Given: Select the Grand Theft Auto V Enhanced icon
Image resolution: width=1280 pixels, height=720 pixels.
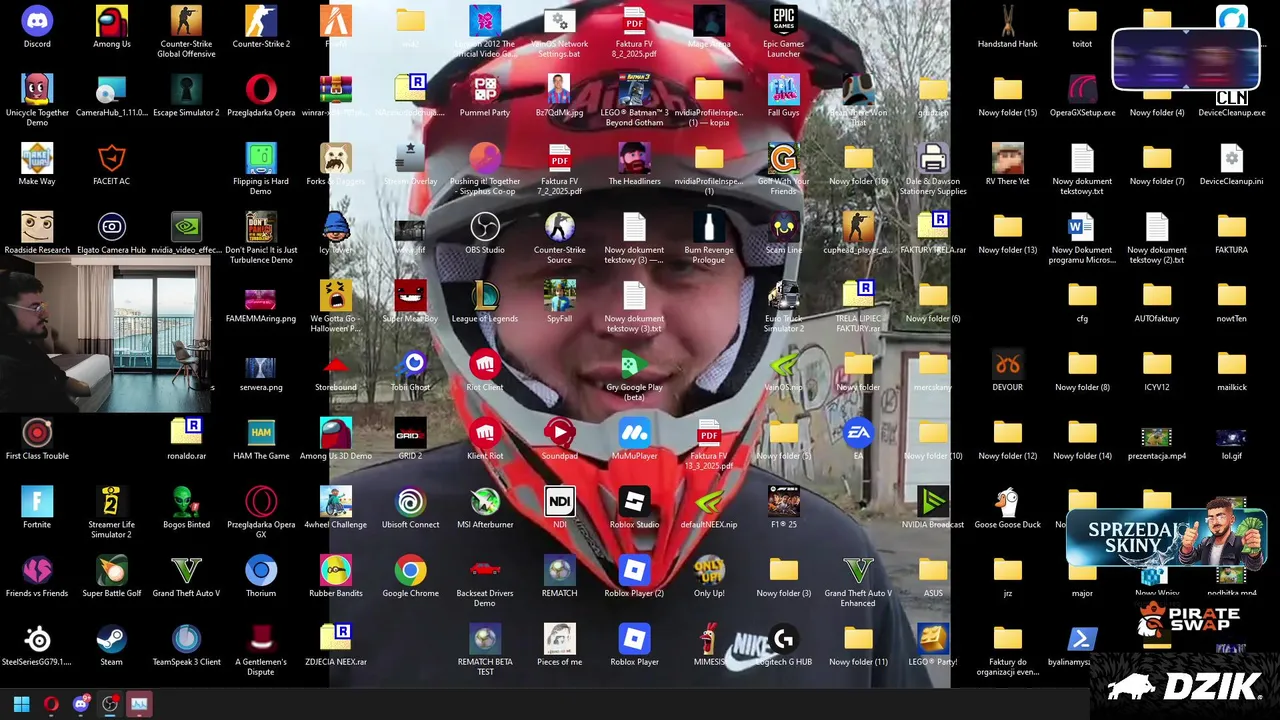Looking at the screenshot, I should click(x=858, y=581).
